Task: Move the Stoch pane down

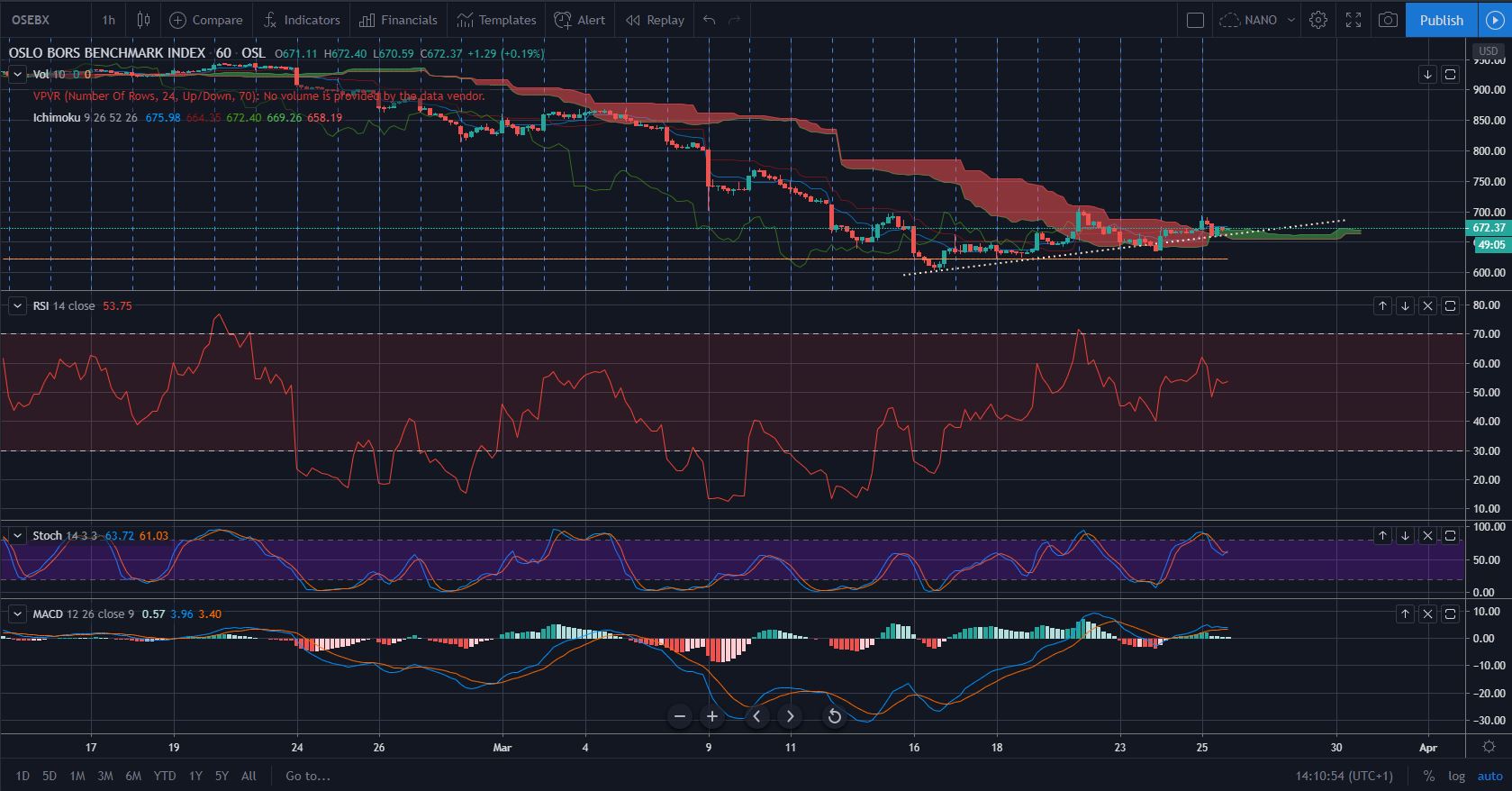Action: coord(1405,536)
